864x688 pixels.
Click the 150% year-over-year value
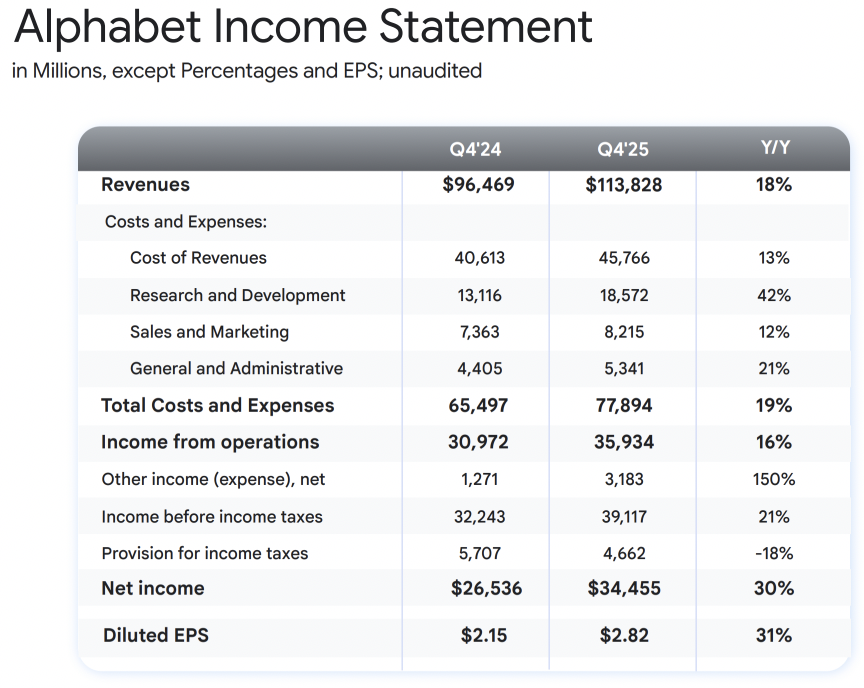(774, 479)
